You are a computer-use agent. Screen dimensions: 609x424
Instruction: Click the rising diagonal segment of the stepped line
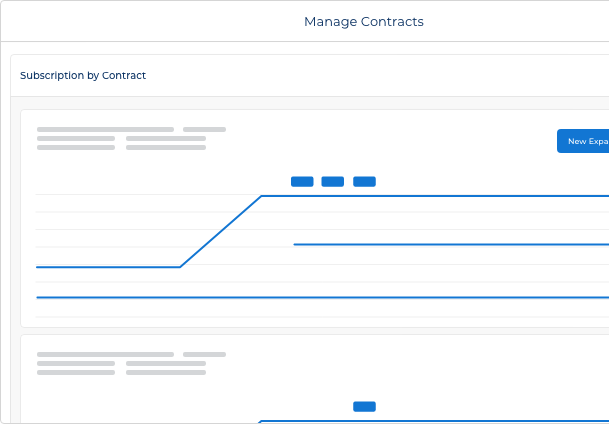[x=220, y=231]
